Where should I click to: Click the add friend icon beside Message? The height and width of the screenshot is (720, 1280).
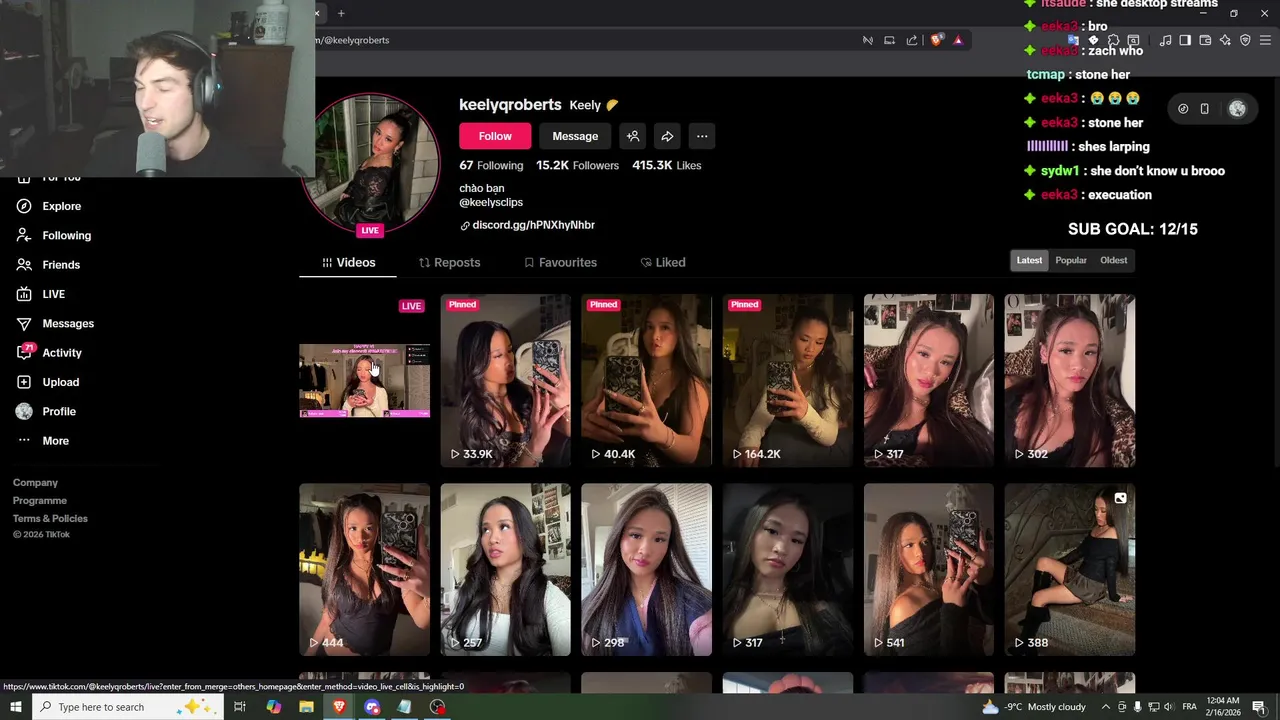(x=633, y=136)
